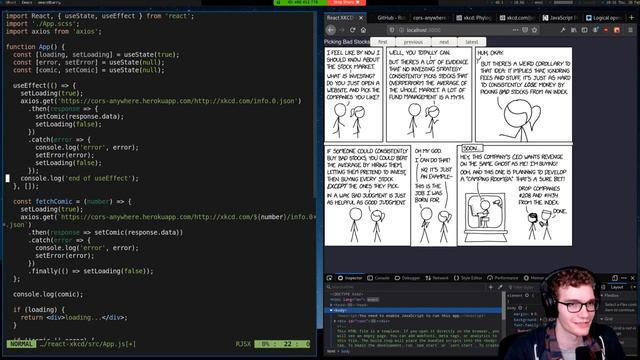640x360 pixels.
Task: Click the 'Picking Bad Stocks' title text
Action: tap(347, 42)
